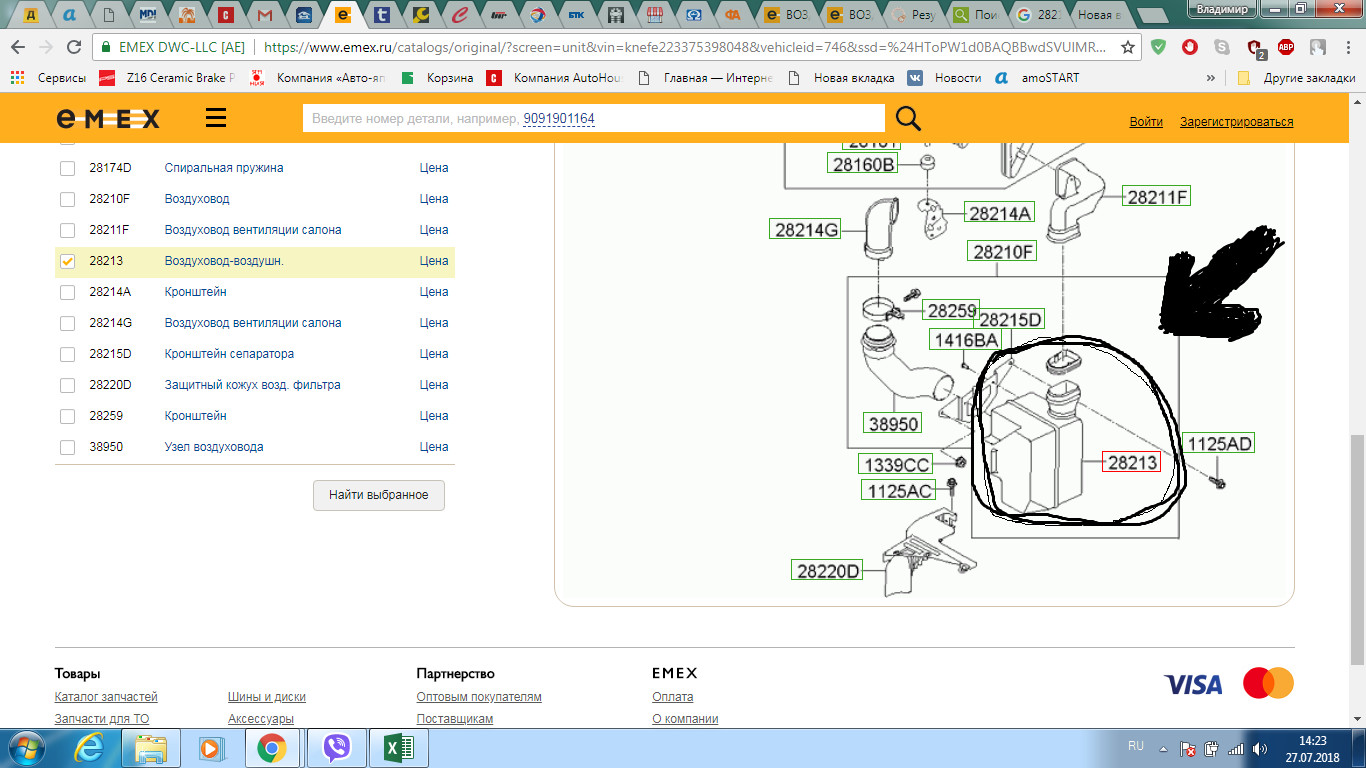
Task: Open the AdBlock Plus extension icon
Action: point(1286,47)
